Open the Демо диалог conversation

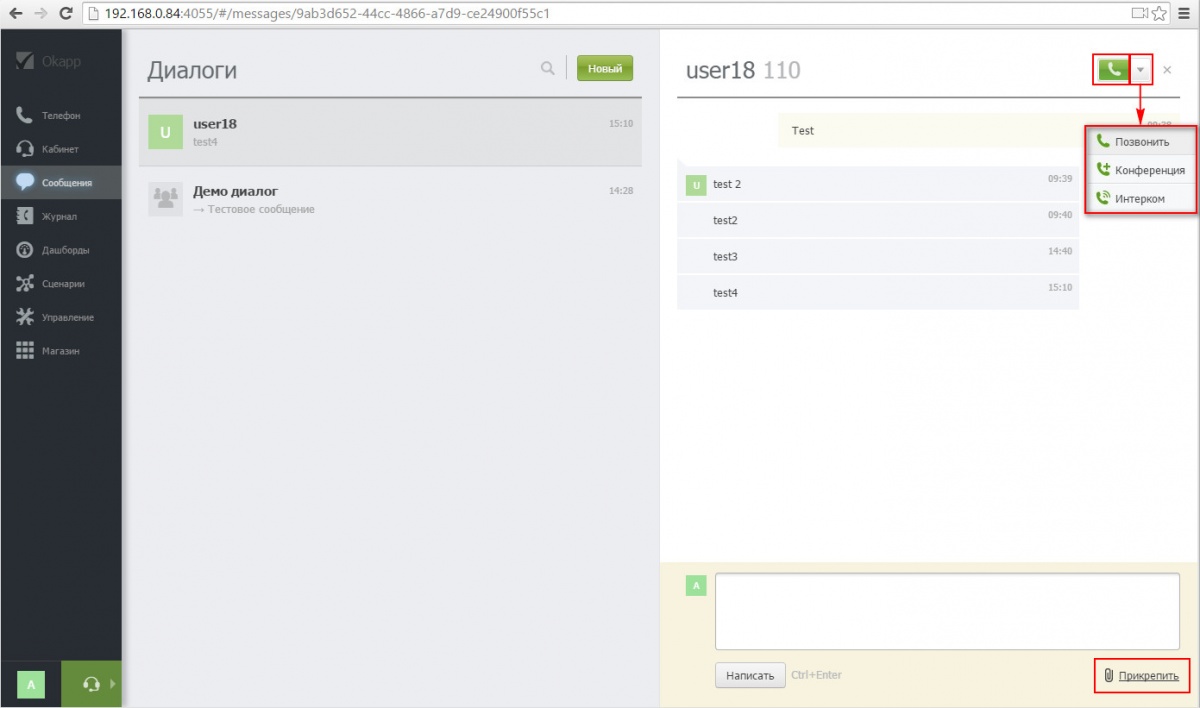[390, 200]
